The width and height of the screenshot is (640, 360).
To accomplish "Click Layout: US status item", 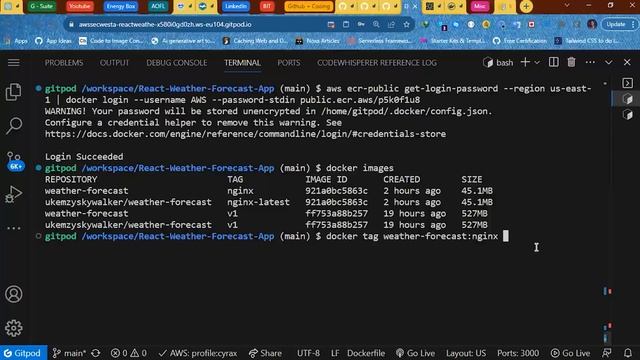I will pos(466,353).
